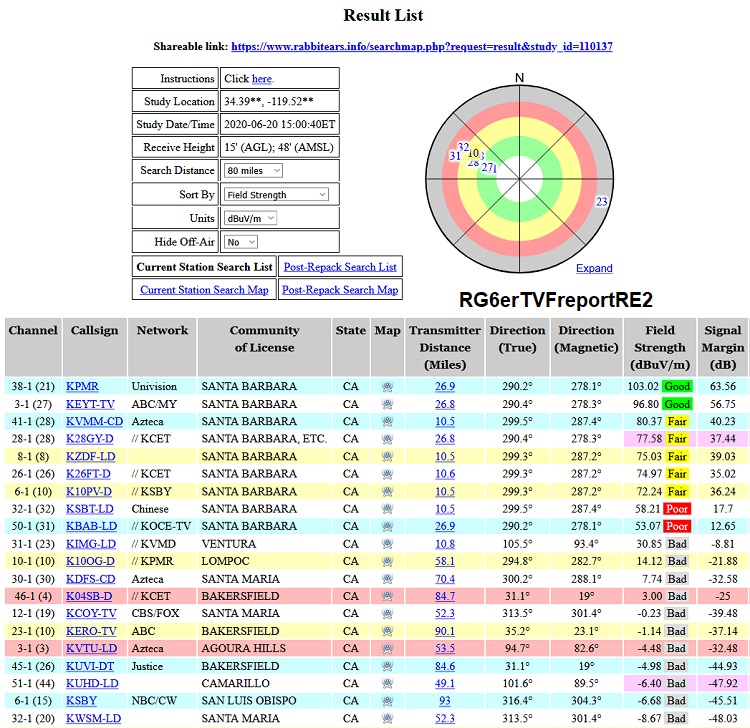Open the map icon for KIMG-LD
The width and height of the screenshot is (750, 728).
(x=387, y=544)
